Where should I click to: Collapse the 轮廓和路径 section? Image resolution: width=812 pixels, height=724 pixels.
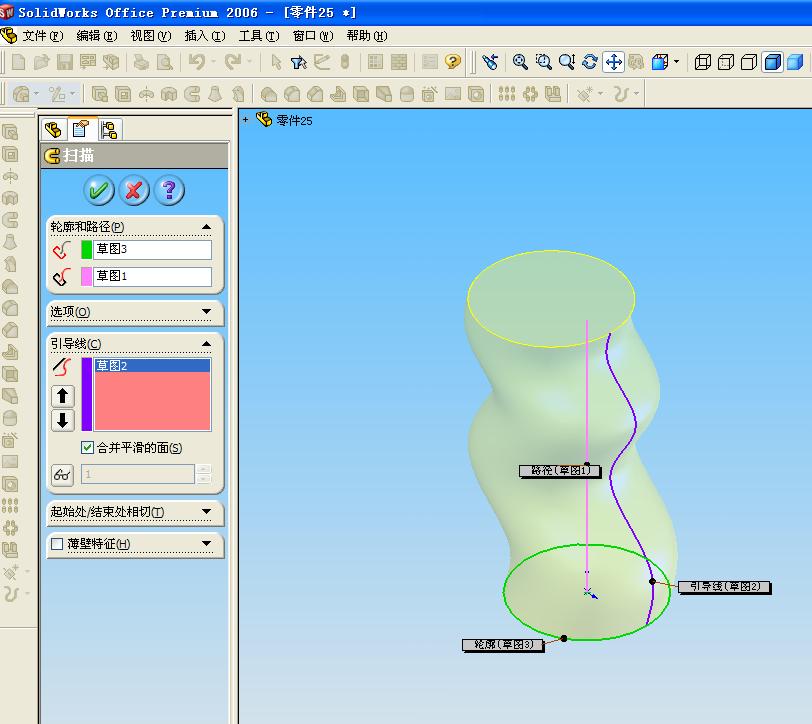(x=206, y=227)
